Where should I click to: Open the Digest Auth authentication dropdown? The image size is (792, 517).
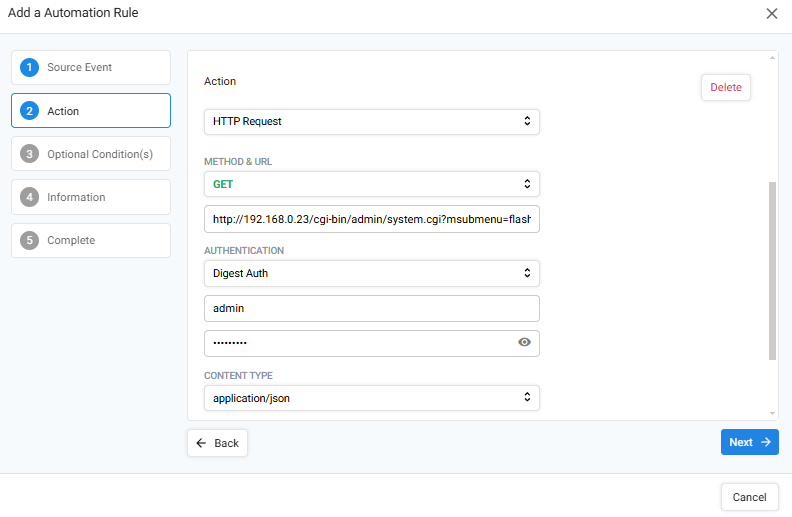pyautogui.click(x=372, y=273)
